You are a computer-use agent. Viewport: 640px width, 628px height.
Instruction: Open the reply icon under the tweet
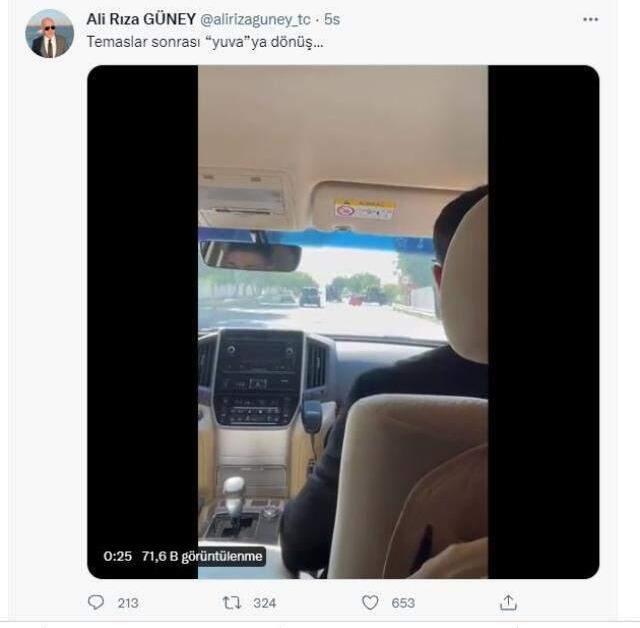click(x=96, y=602)
